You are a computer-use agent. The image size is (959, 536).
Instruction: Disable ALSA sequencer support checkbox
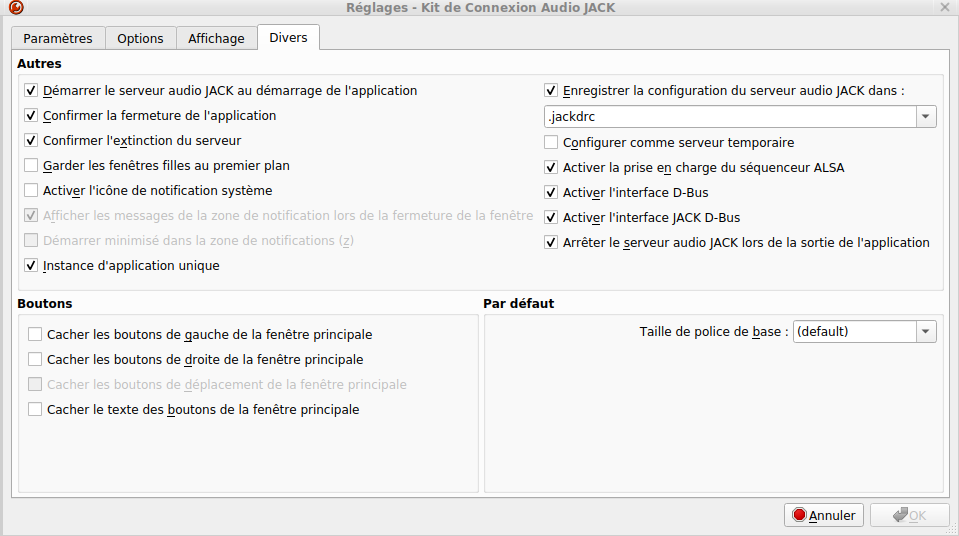[x=551, y=168]
